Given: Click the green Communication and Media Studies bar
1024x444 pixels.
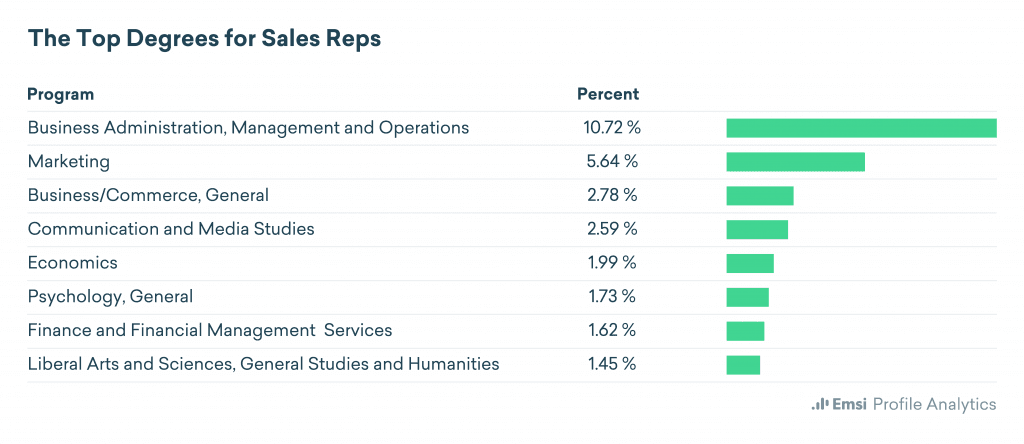Looking at the screenshot, I should coord(757,229).
